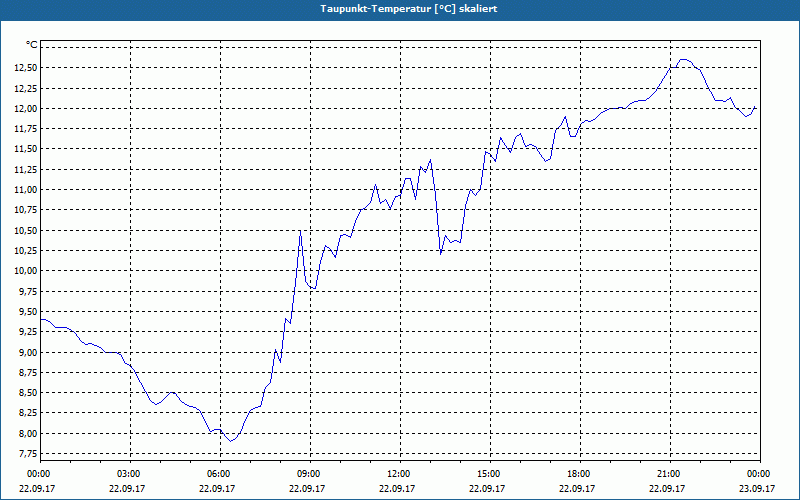Click the '7,75' y-axis label
The width and height of the screenshot is (800, 500).
[28, 454]
